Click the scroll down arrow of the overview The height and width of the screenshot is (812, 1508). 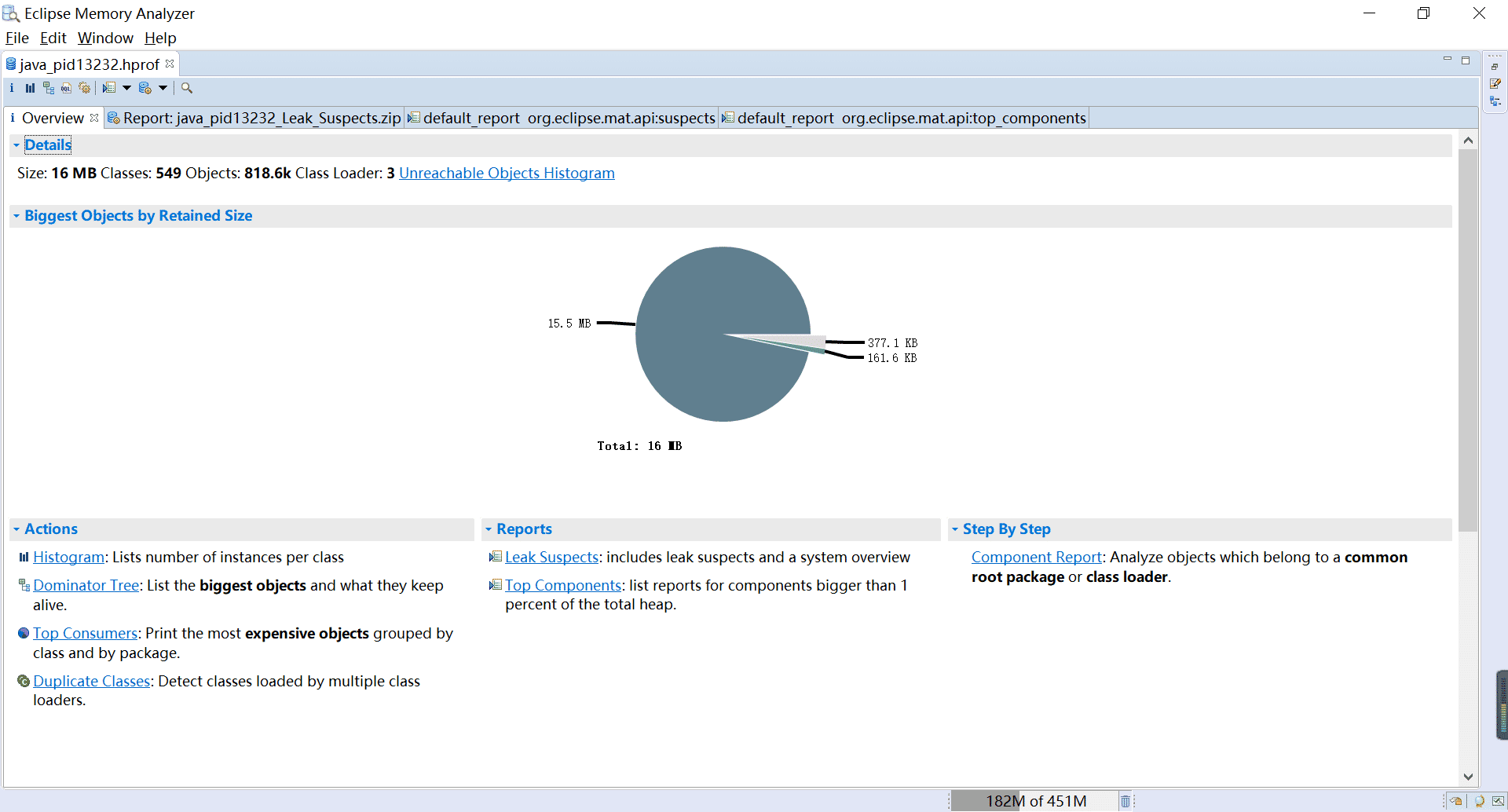pos(1468,777)
